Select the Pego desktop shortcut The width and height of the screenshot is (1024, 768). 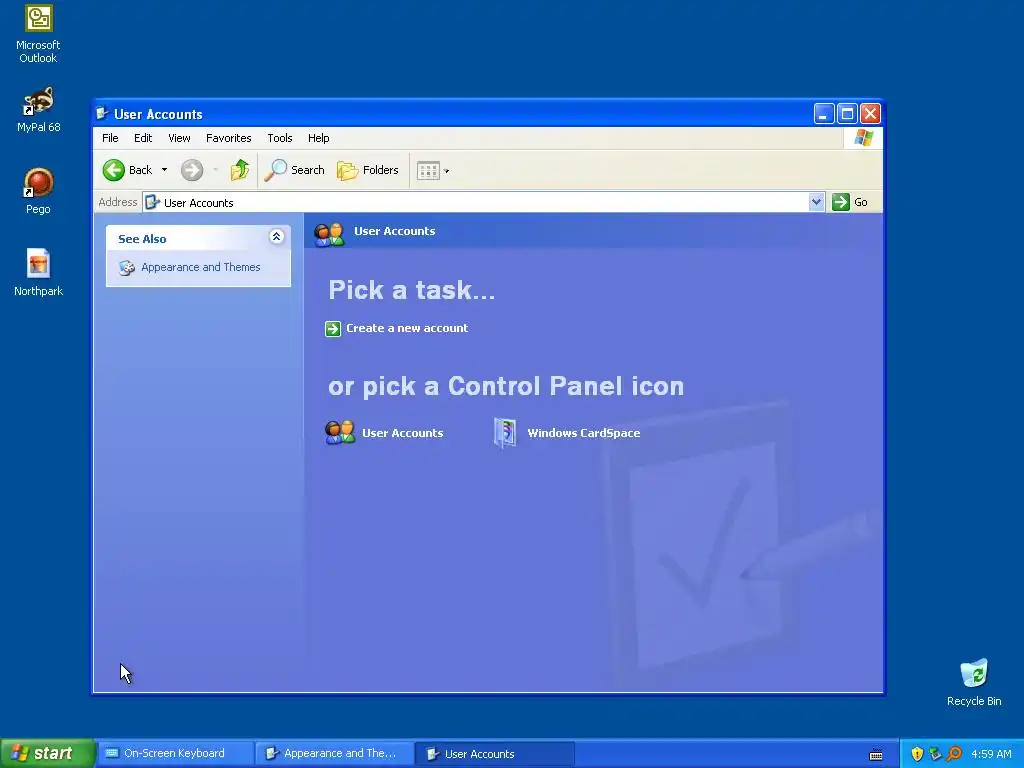(x=38, y=191)
